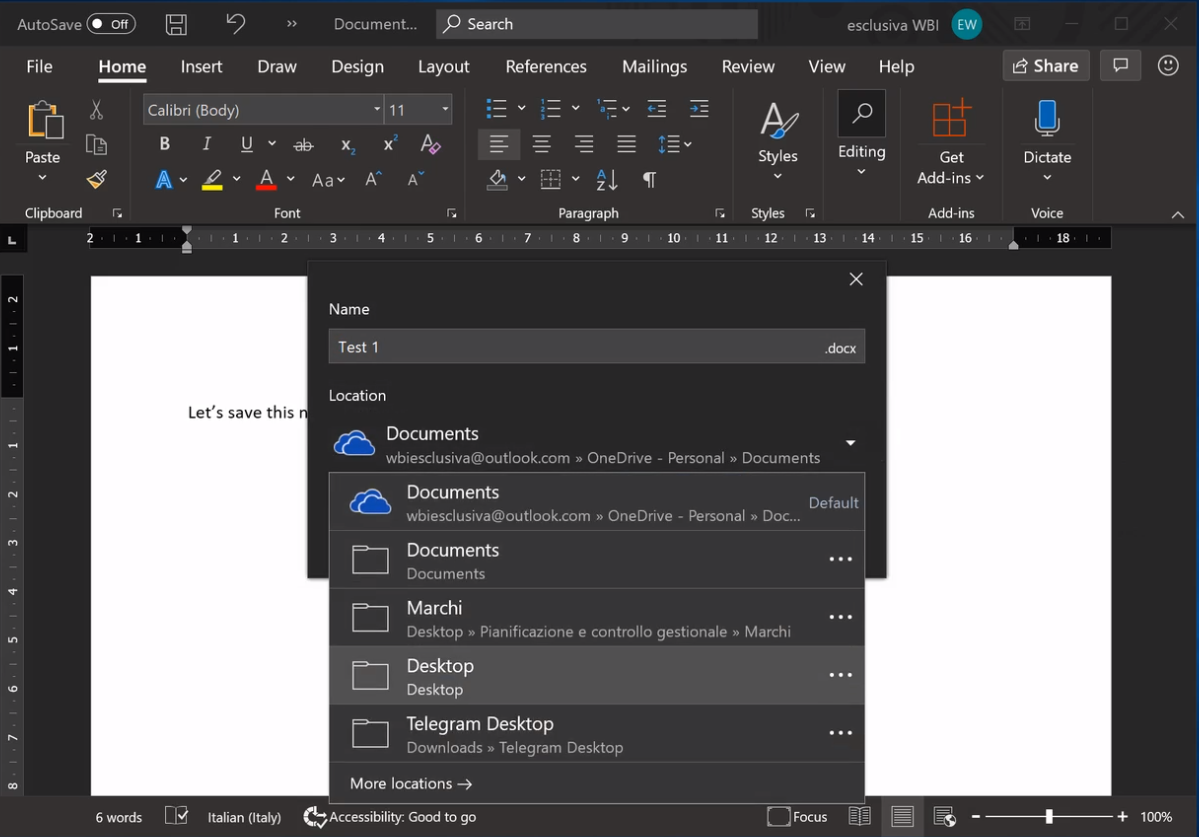Justify the paragraph text
The width and height of the screenshot is (1199, 837).
(626, 144)
